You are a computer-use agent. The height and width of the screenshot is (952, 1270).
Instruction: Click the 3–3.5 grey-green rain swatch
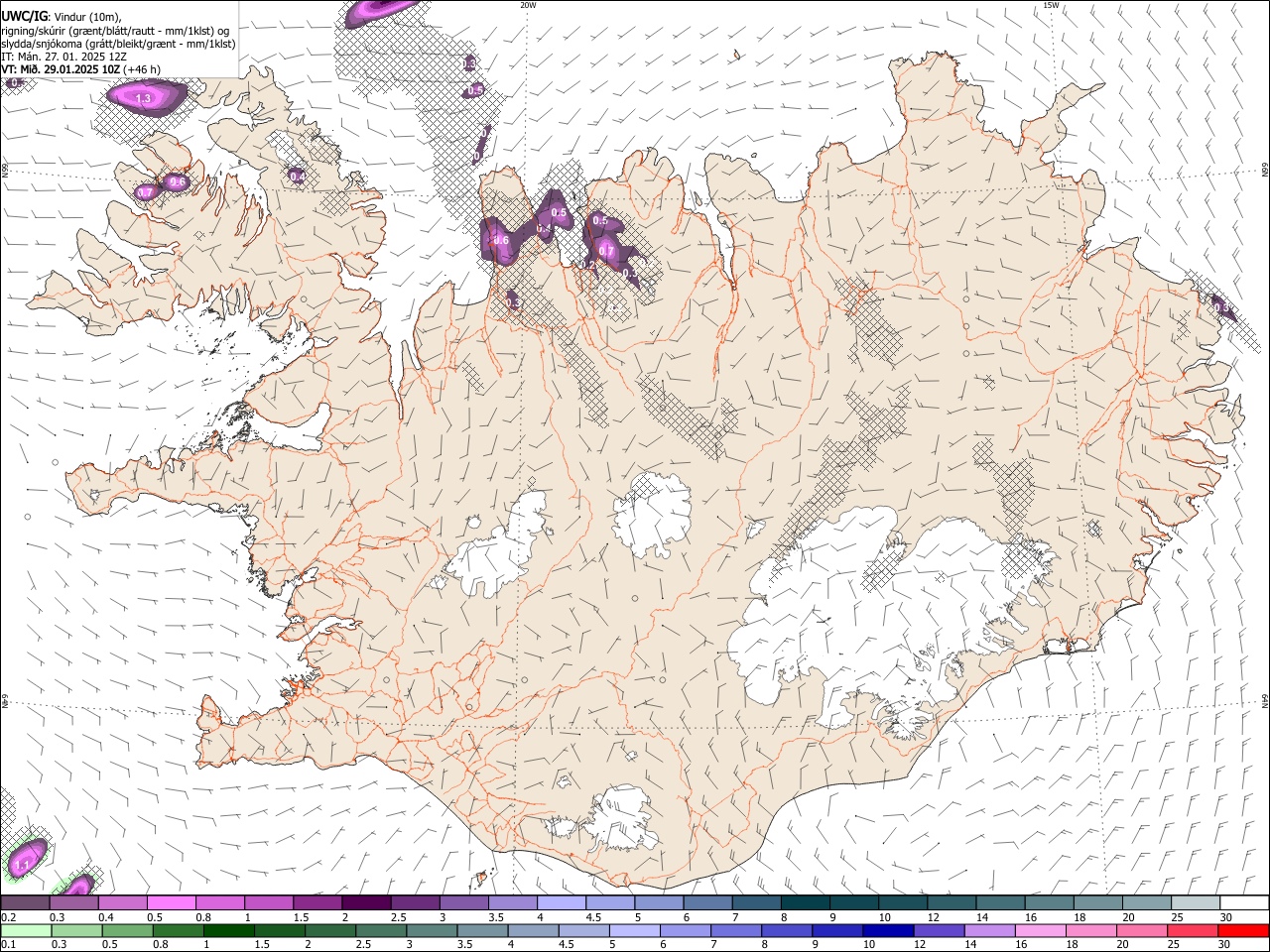433,930
